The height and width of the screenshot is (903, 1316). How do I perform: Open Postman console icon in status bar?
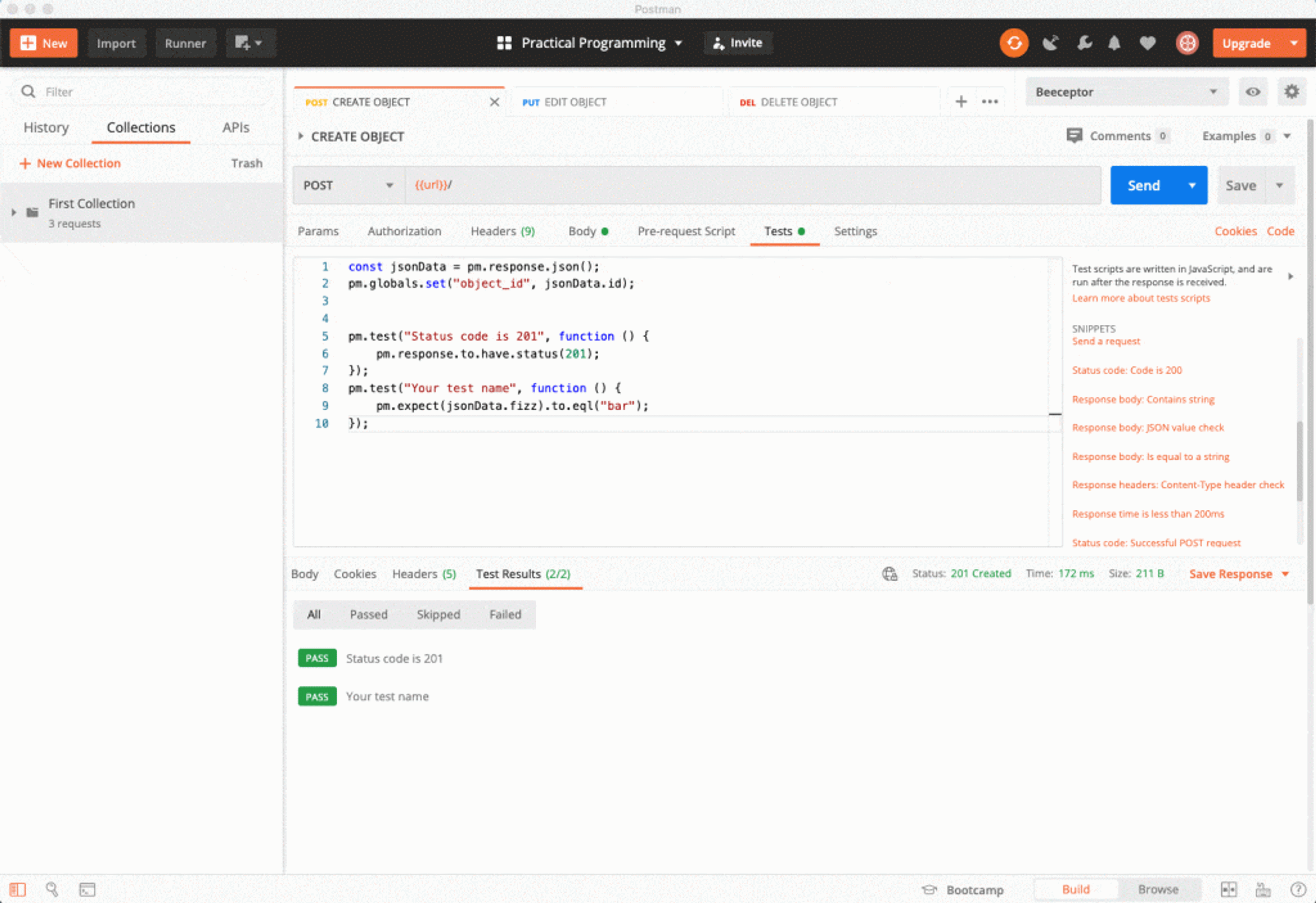point(87,889)
